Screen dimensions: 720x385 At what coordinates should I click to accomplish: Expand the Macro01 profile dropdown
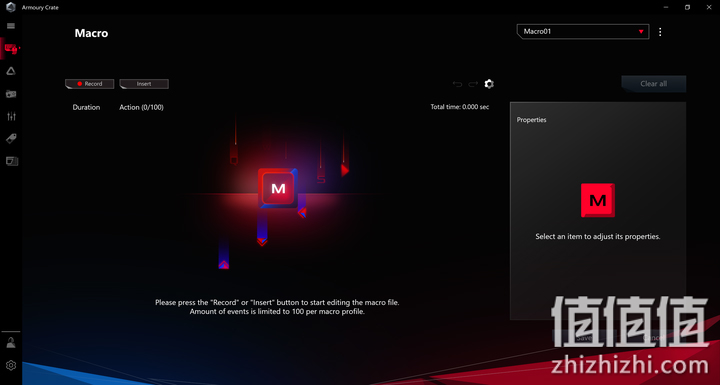[x=583, y=32]
